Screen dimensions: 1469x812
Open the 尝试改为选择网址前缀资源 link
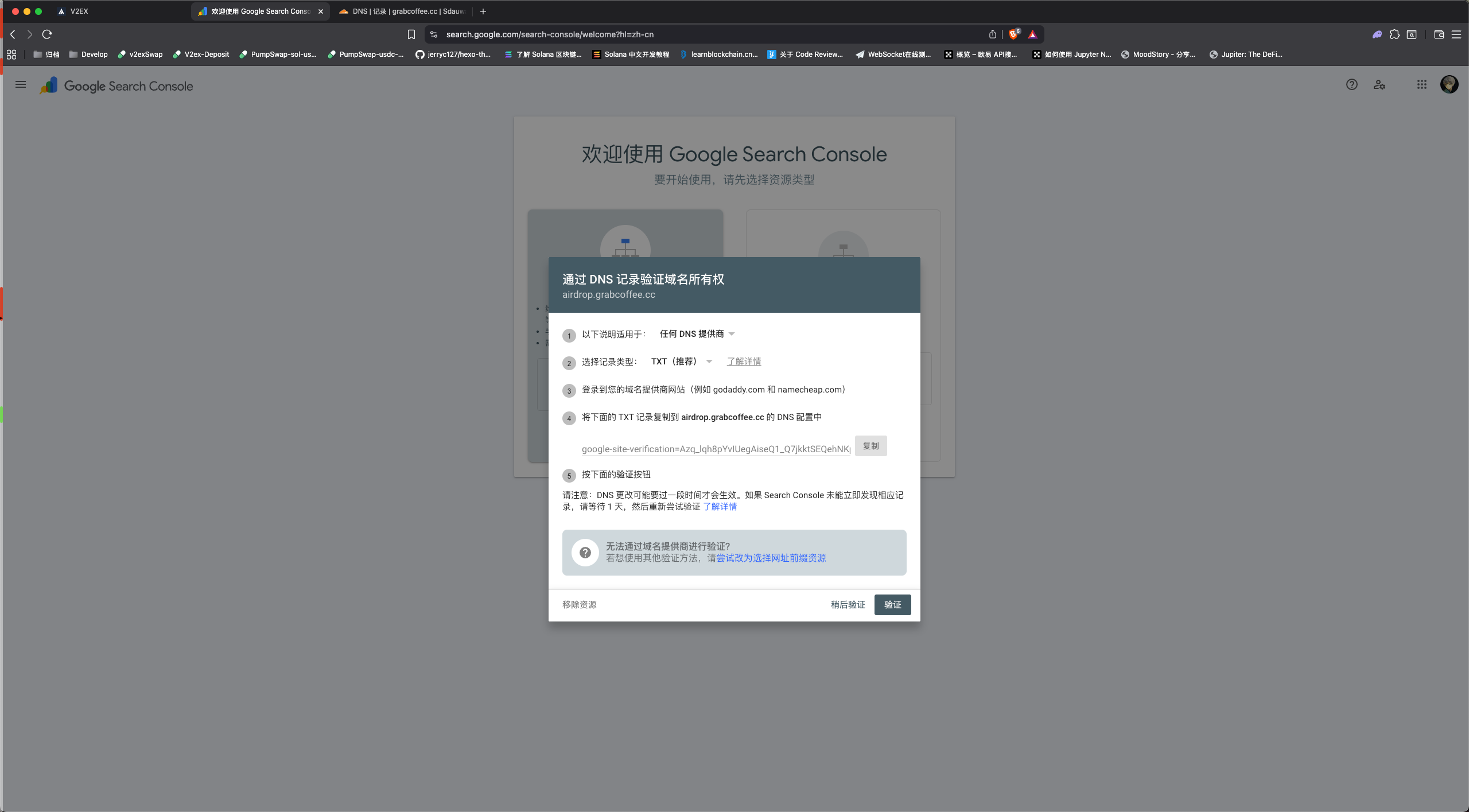[x=772, y=557]
